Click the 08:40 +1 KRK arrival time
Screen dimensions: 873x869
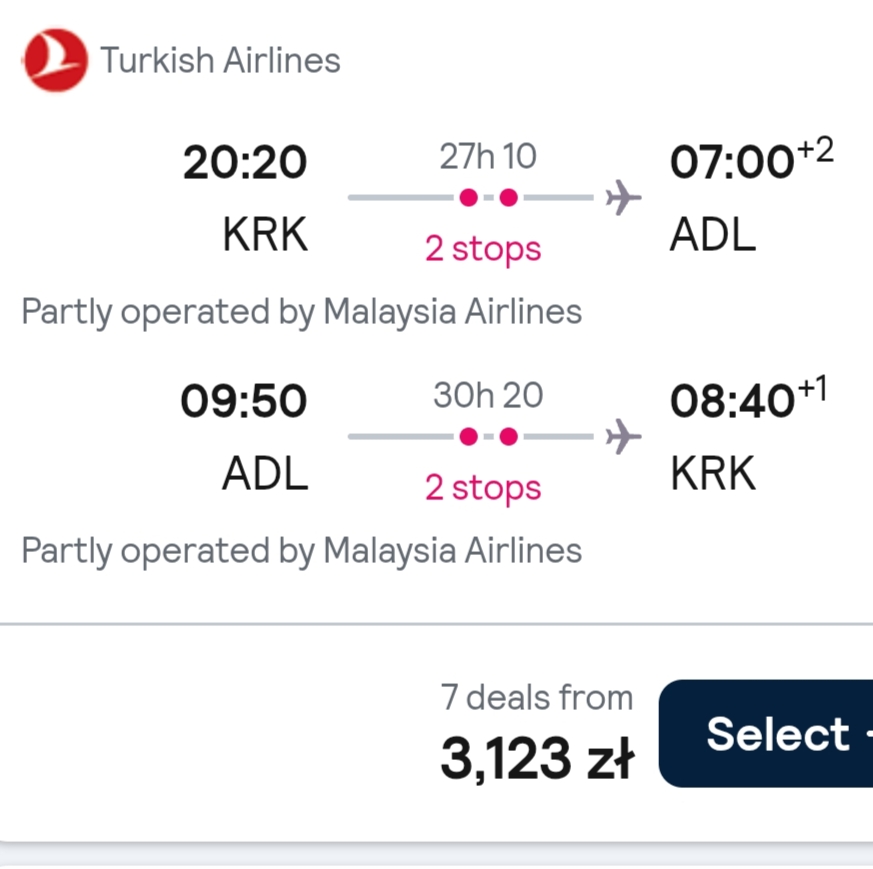pos(749,397)
